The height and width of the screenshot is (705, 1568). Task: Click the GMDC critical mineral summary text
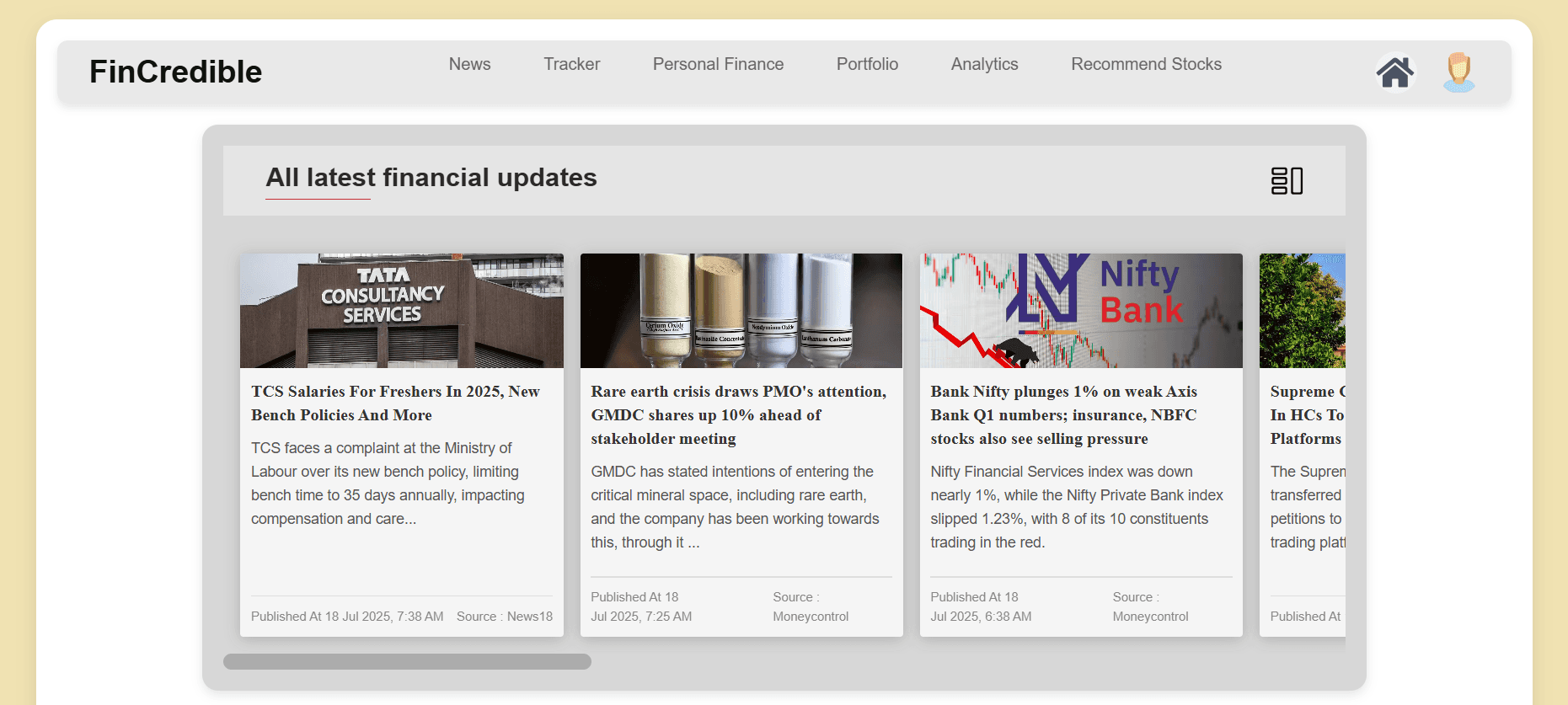[735, 507]
